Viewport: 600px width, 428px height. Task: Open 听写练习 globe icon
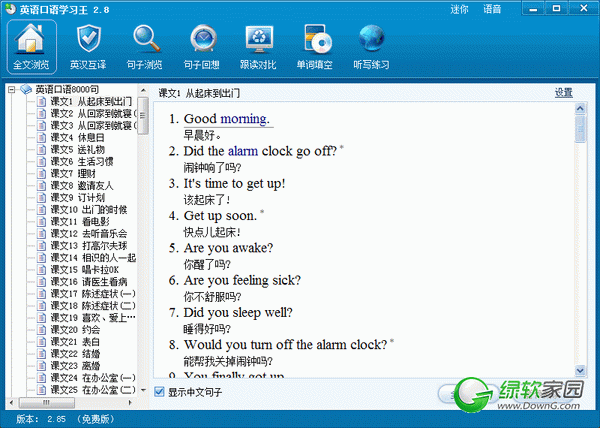[x=372, y=46]
